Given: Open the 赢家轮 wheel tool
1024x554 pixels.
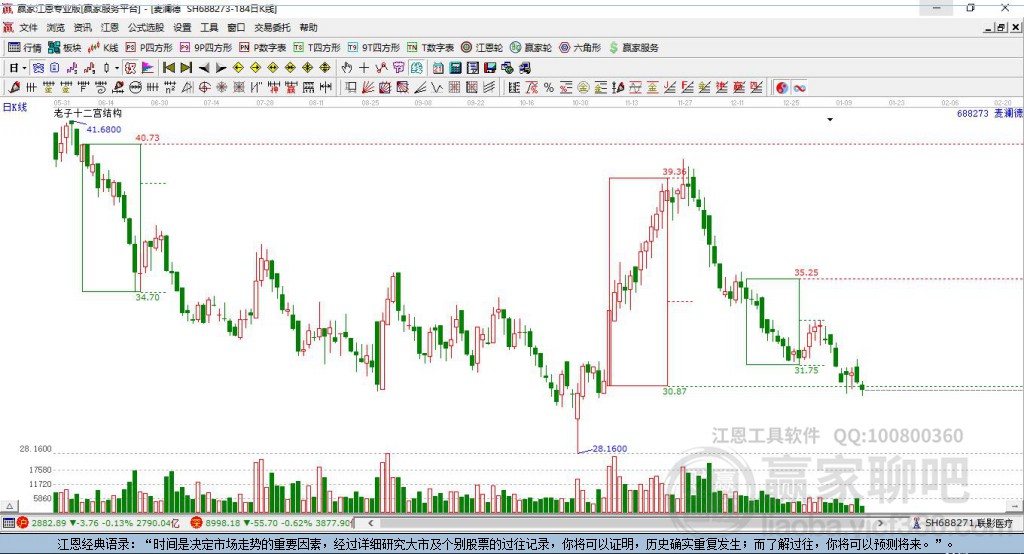Looking at the screenshot, I should (531, 48).
